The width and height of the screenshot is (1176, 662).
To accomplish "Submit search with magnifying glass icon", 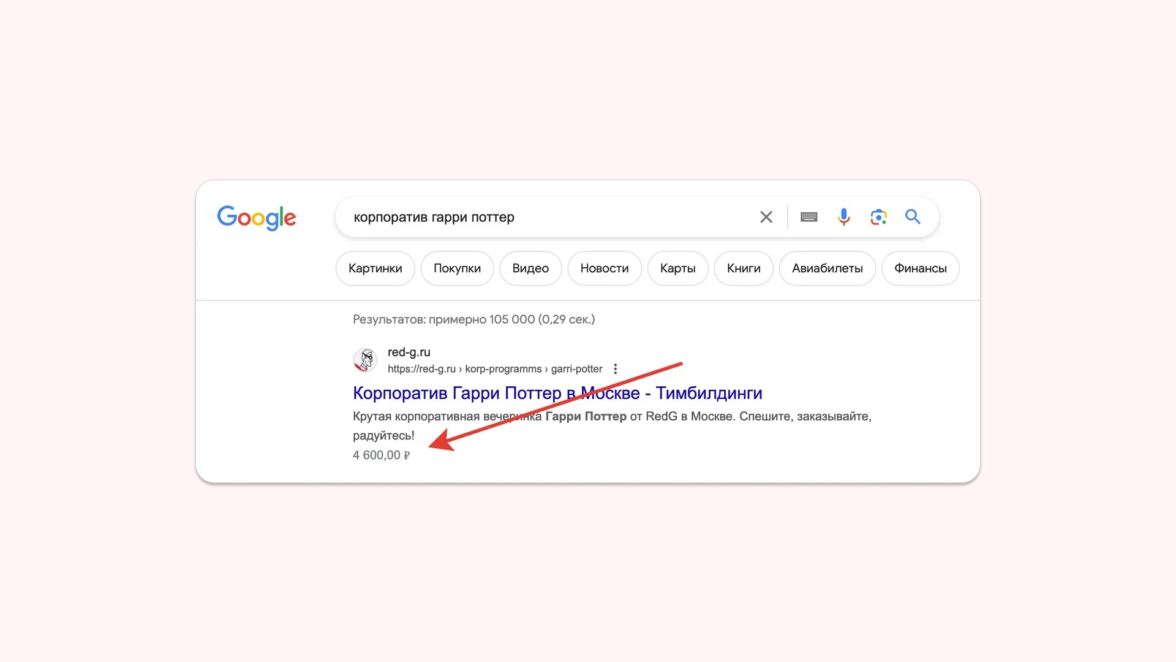I will (x=913, y=217).
